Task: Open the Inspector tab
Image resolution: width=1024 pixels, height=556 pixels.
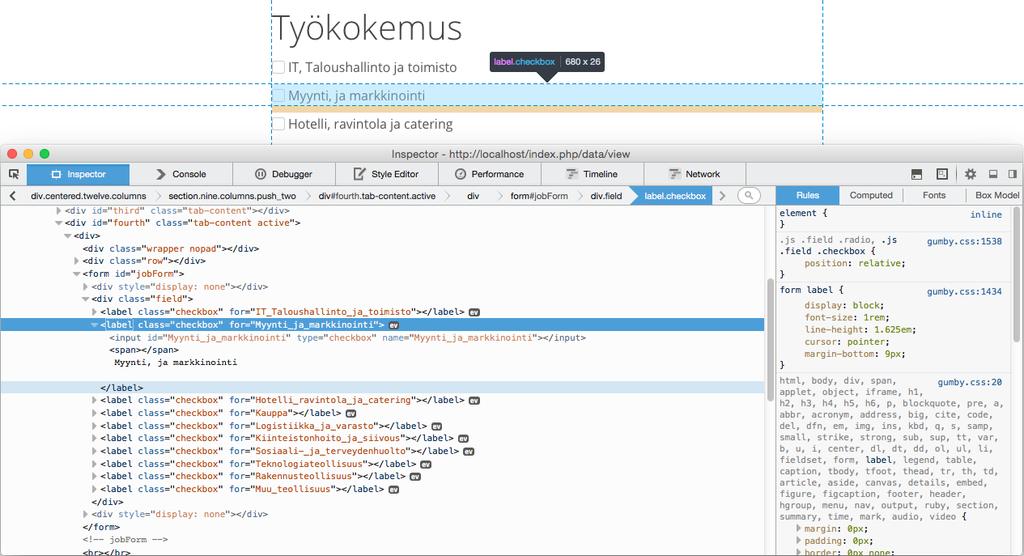Action: (78, 174)
